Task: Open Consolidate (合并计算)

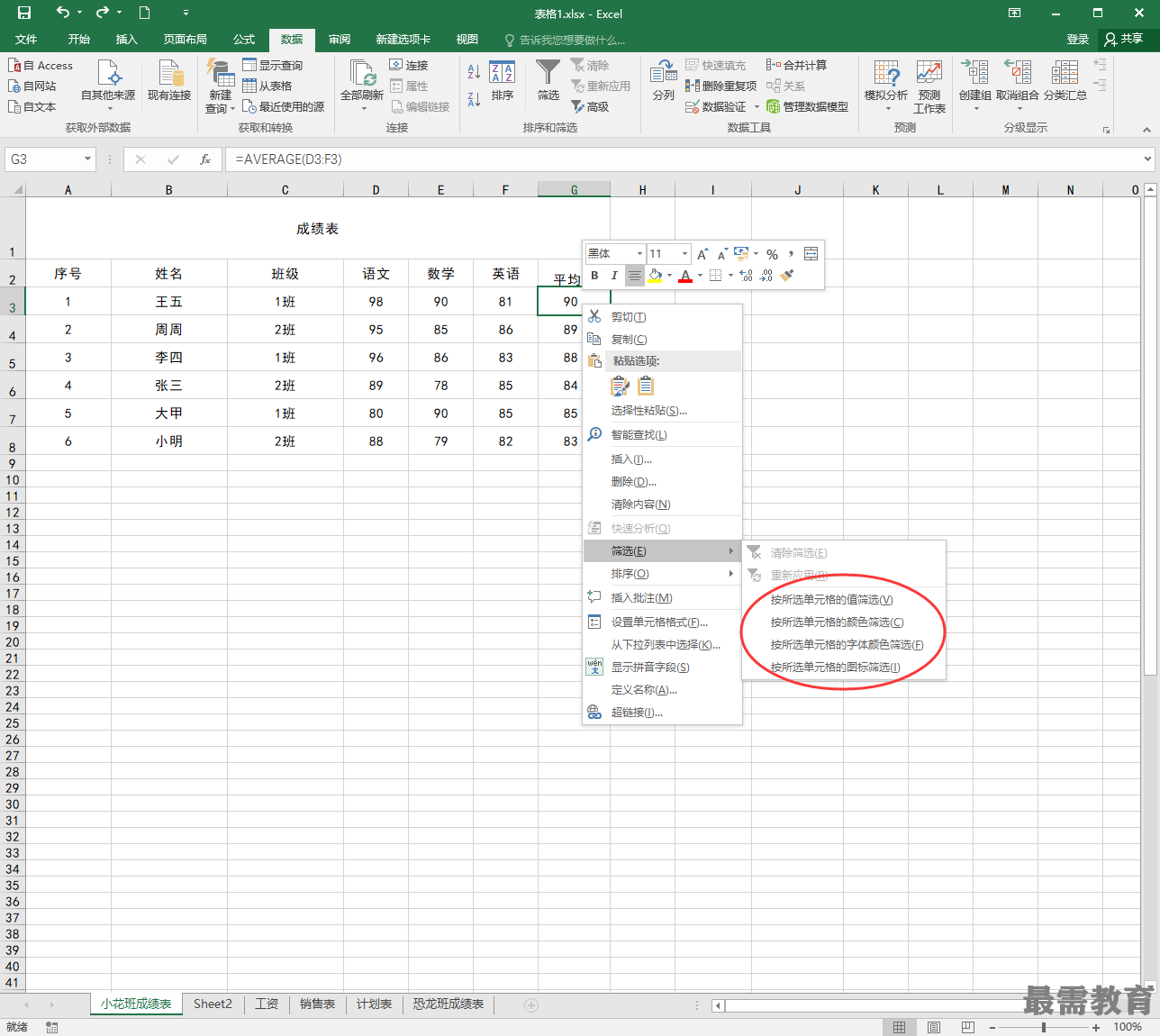Action: [x=796, y=65]
